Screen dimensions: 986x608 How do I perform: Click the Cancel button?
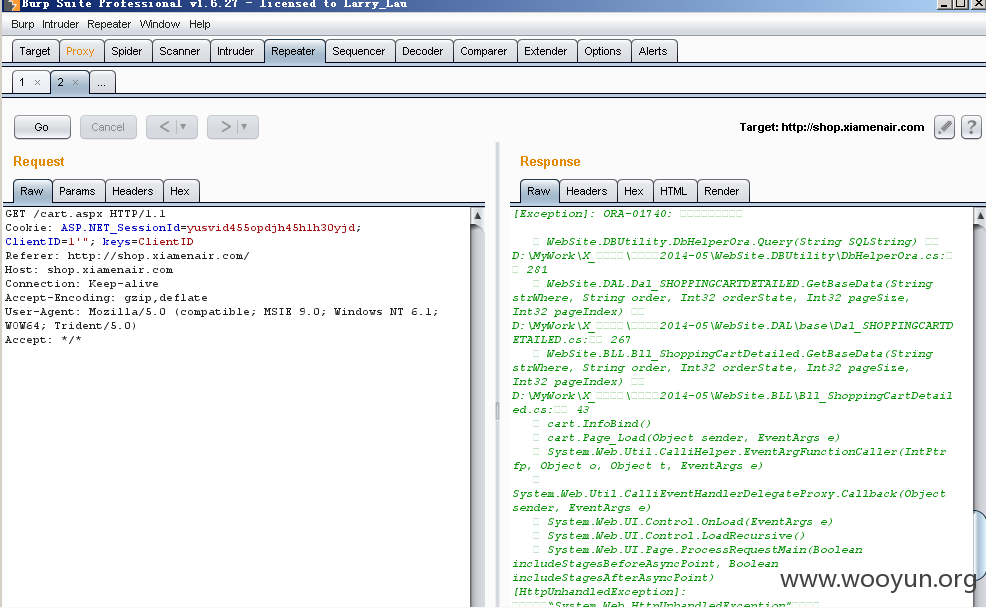108,127
